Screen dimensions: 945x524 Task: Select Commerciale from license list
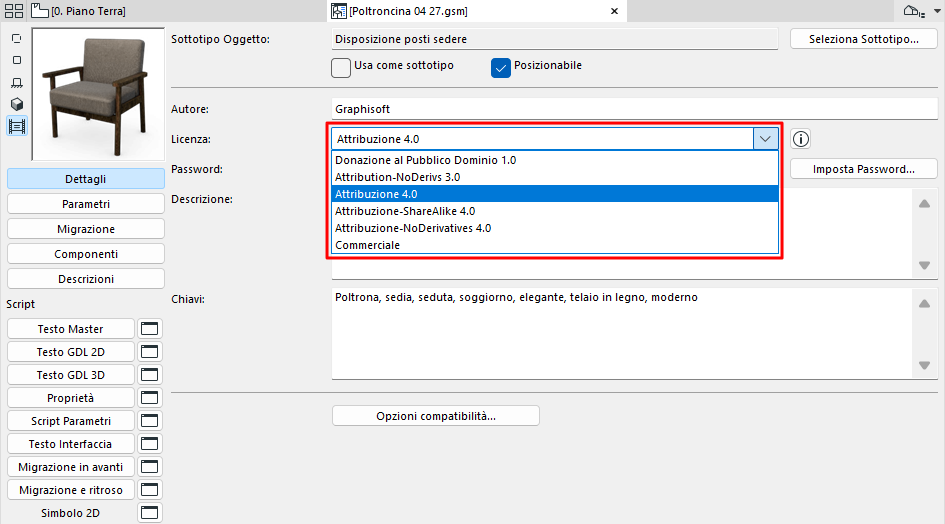367,245
